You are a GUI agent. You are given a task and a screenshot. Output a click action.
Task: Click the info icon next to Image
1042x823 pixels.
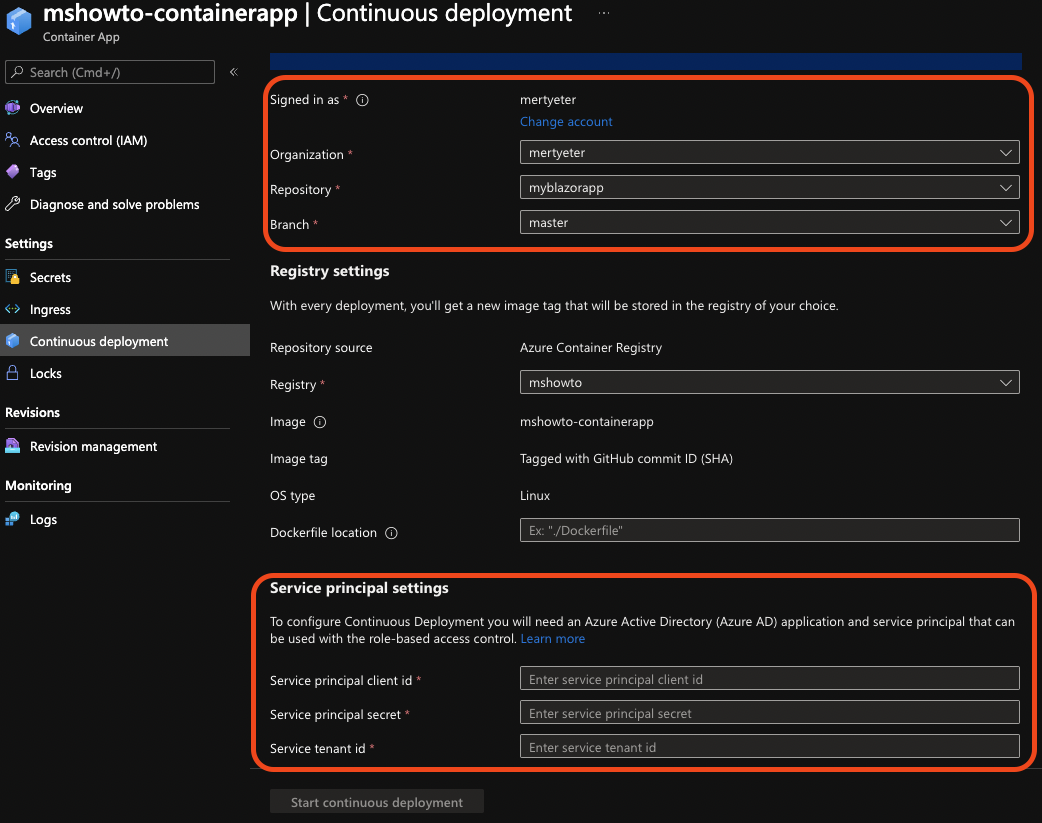tap(320, 422)
